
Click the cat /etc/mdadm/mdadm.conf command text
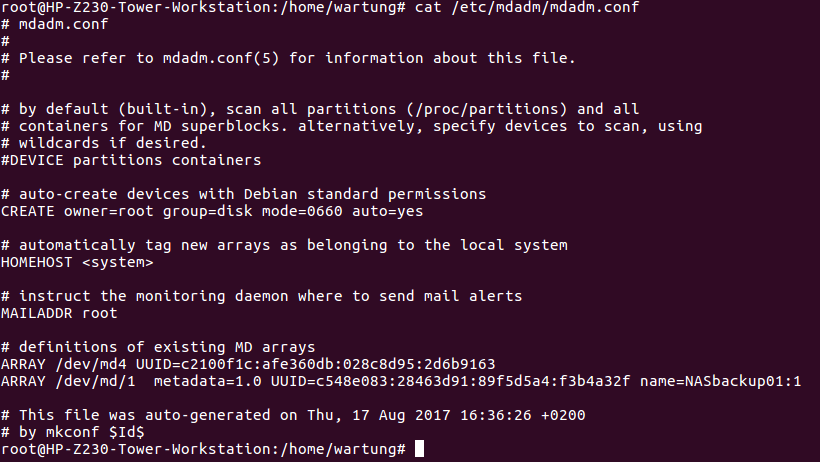click(x=527, y=7)
